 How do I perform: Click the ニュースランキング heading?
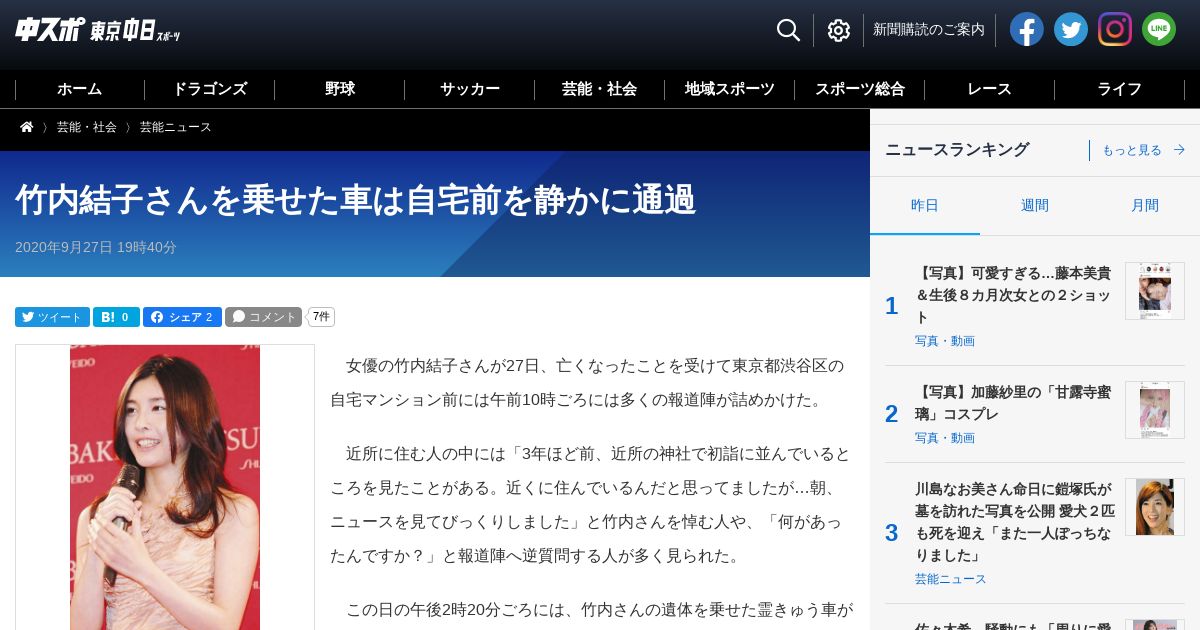click(957, 150)
